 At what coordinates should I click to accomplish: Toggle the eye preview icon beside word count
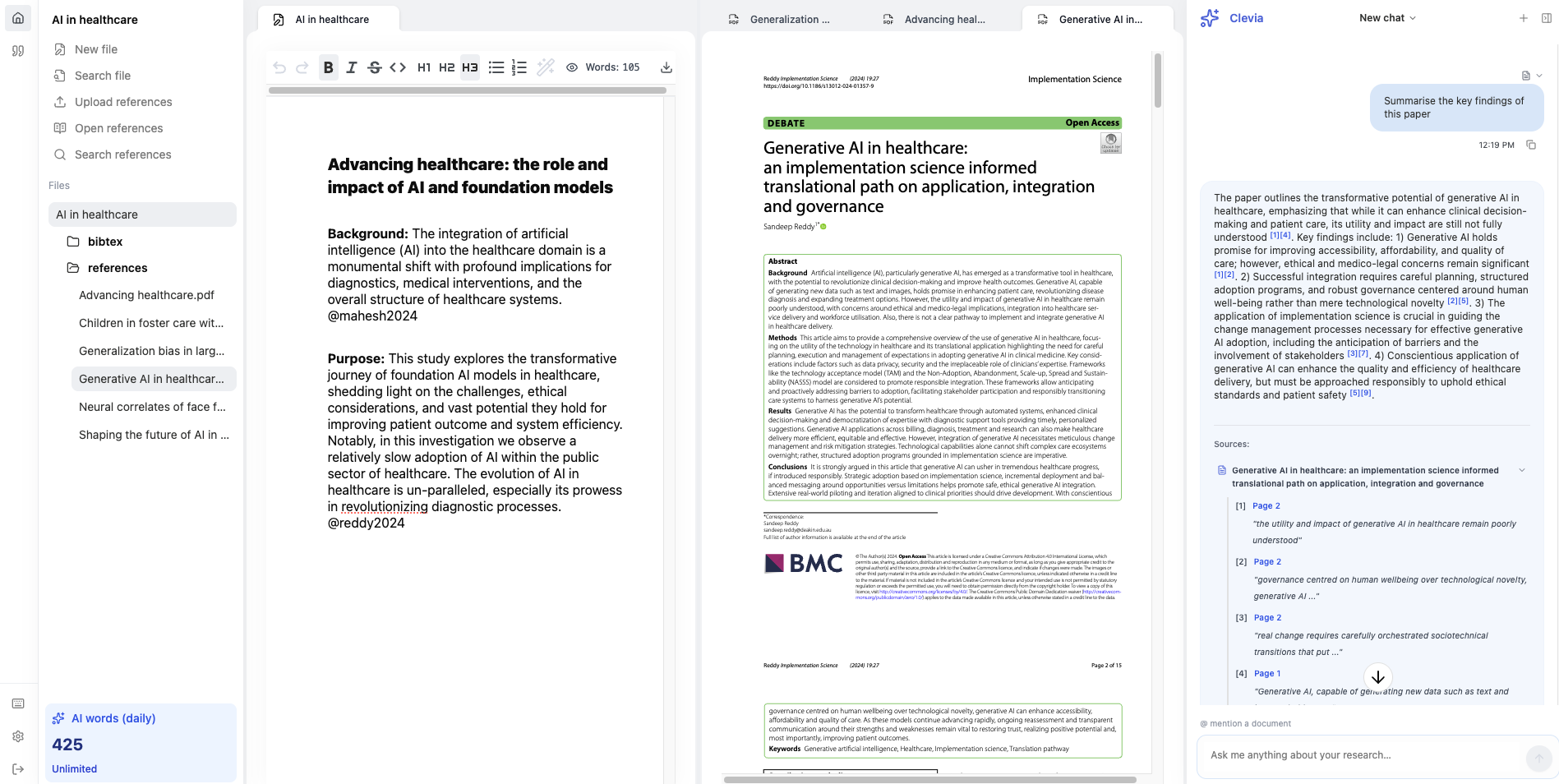pyautogui.click(x=572, y=67)
